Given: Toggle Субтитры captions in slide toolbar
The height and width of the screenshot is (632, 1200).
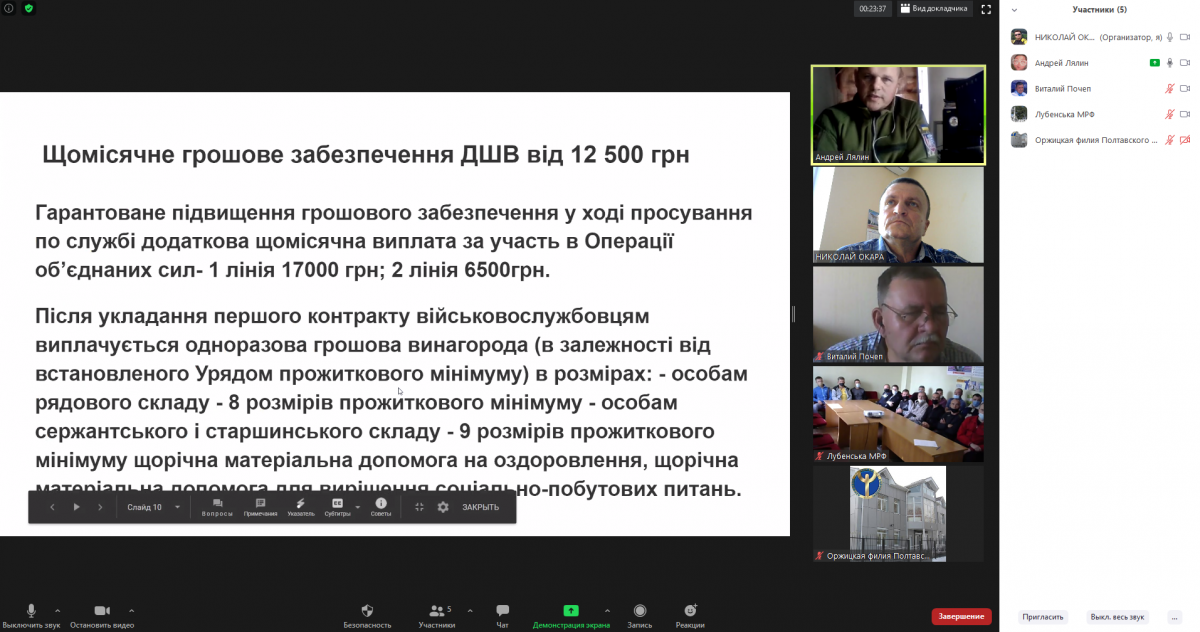Looking at the screenshot, I should 337,506.
